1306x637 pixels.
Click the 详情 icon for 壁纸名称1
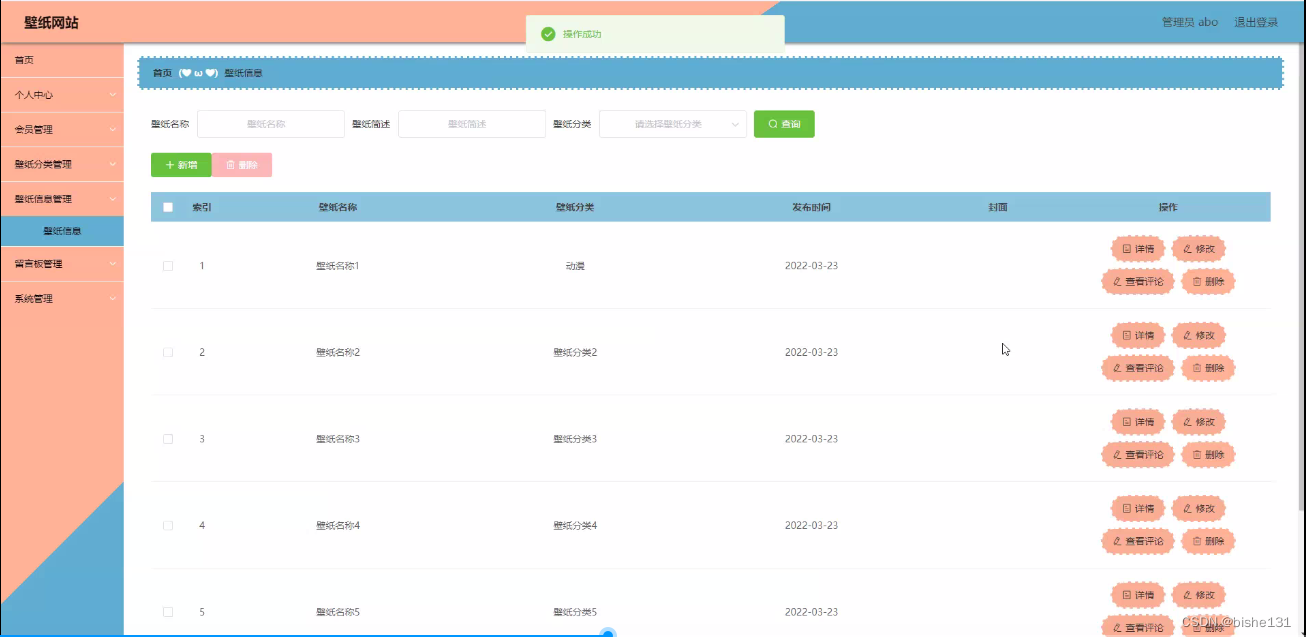click(1125, 248)
